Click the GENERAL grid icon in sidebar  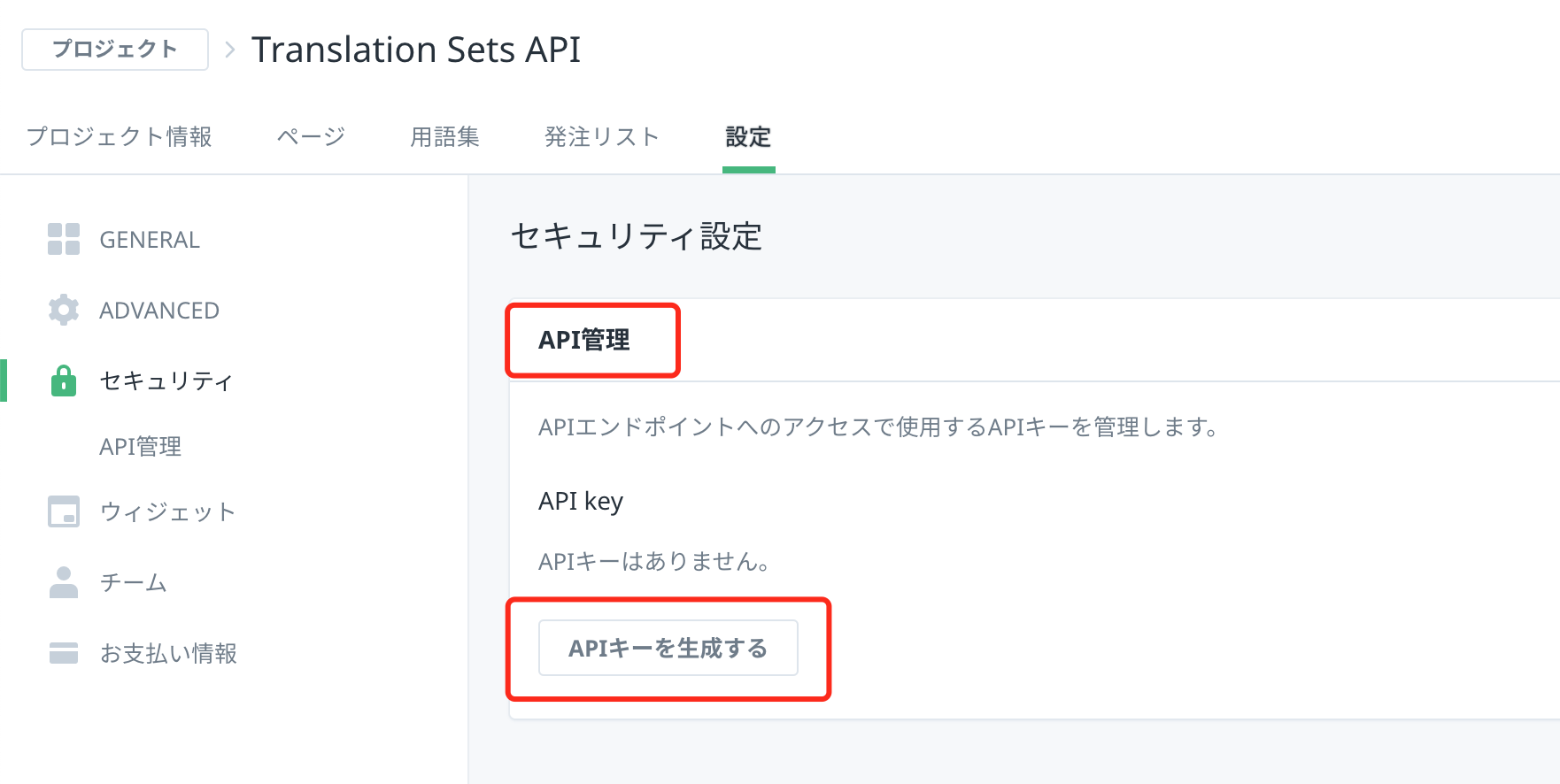64,239
